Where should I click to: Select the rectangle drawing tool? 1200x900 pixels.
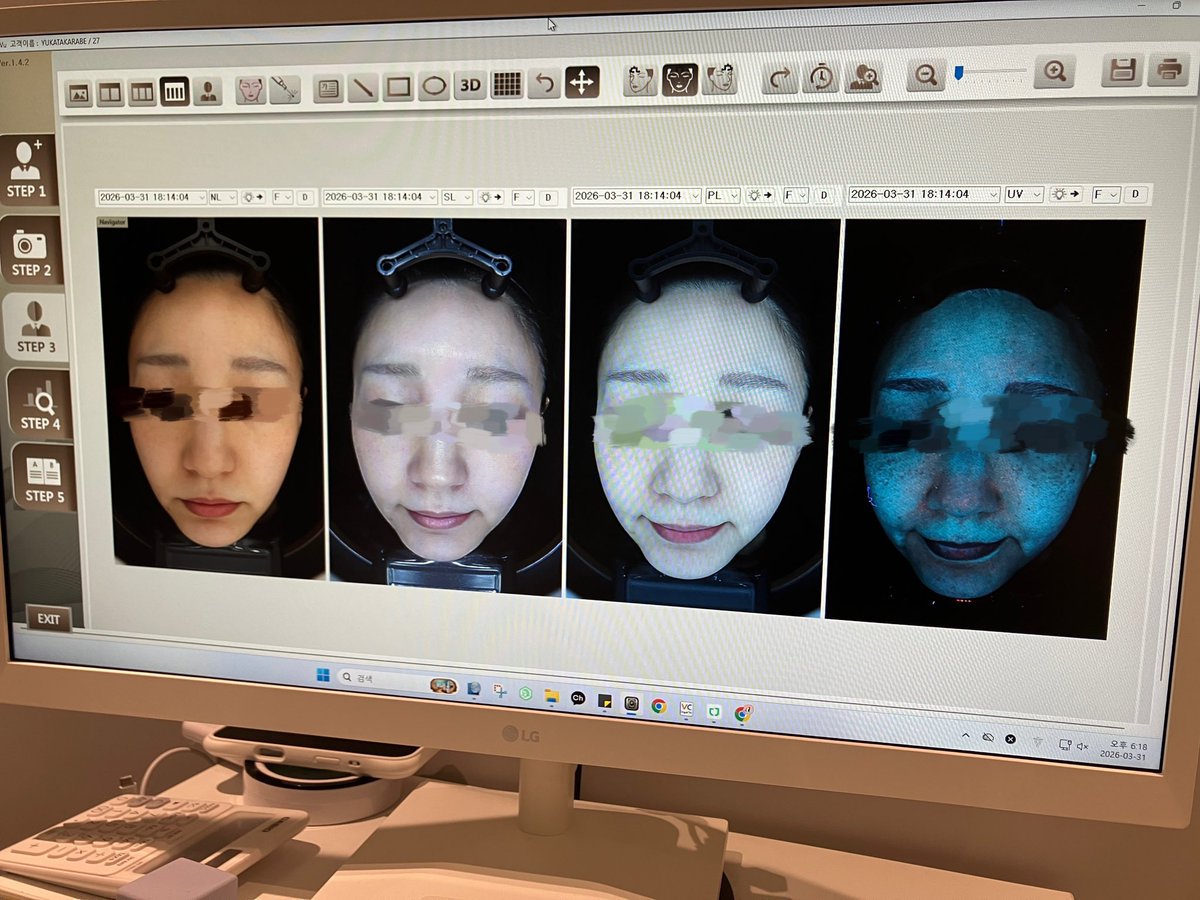coord(399,87)
